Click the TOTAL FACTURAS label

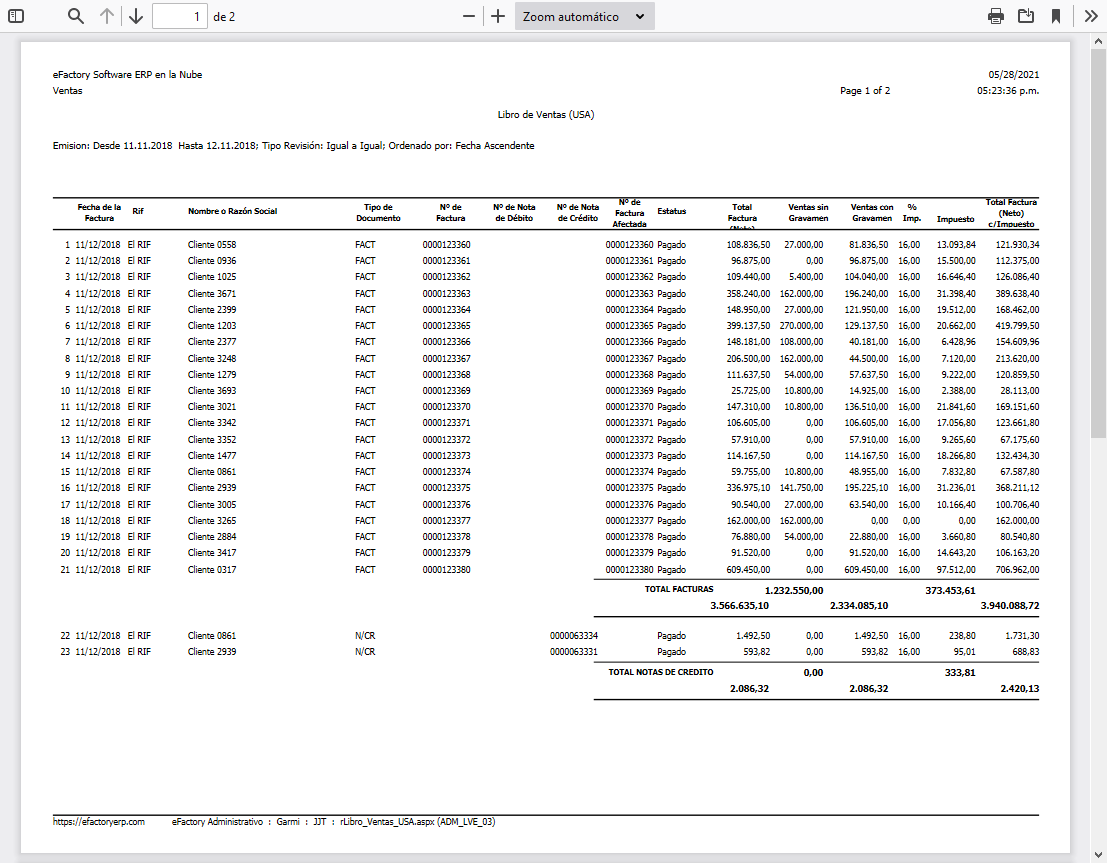[x=679, y=590]
